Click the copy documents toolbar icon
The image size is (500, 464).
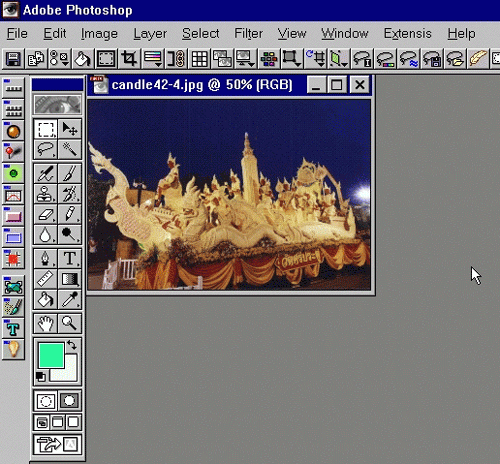(x=36, y=59)
